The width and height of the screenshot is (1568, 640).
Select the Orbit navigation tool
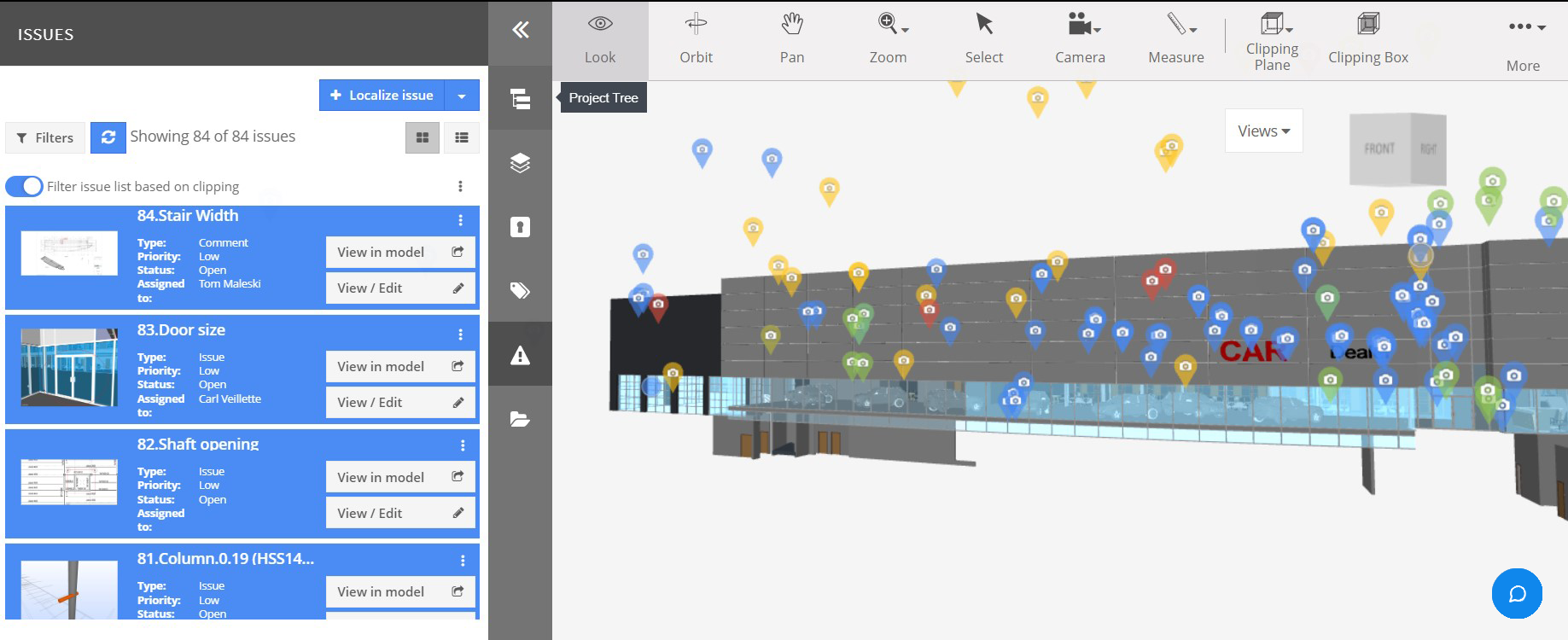point(696,39)
